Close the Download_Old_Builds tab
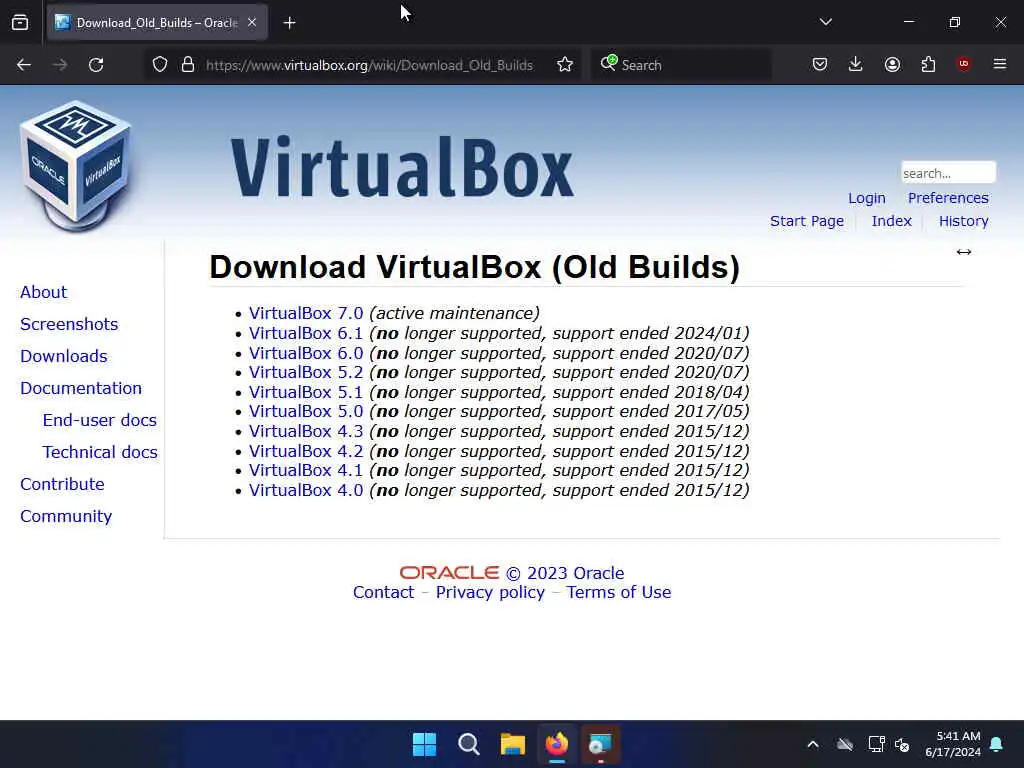 [x=252, y=23]
